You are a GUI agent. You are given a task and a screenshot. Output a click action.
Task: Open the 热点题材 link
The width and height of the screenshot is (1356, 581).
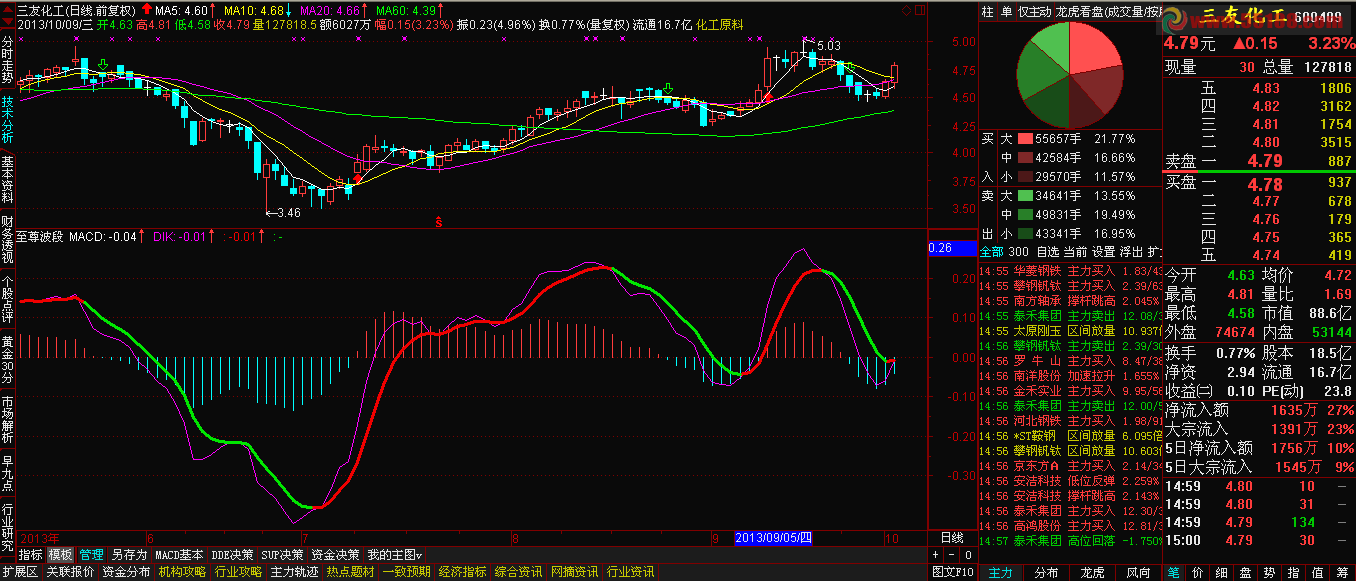(350, 572)
